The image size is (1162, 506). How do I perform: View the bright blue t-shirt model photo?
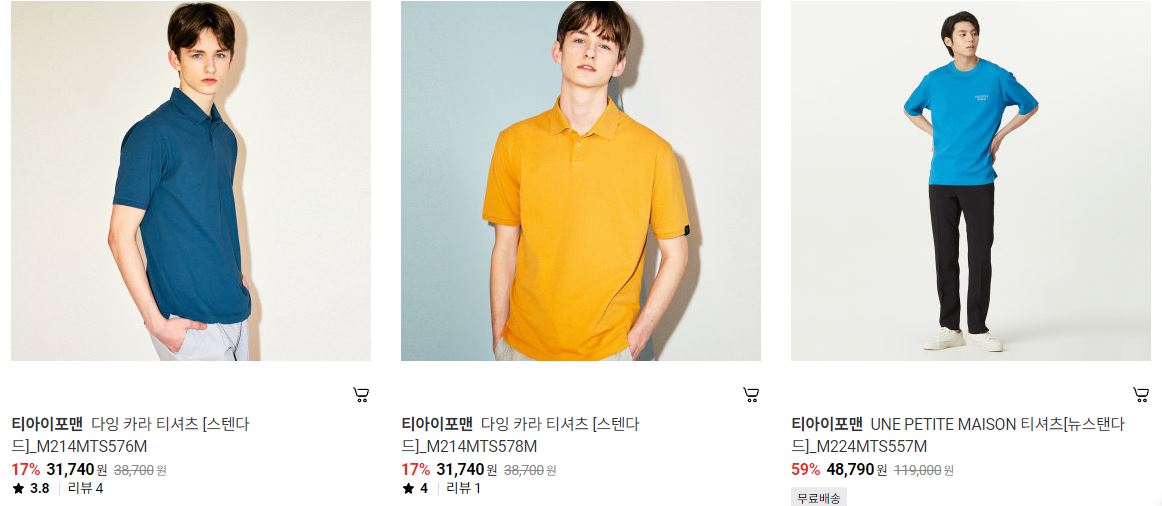(x=971, y=181)
